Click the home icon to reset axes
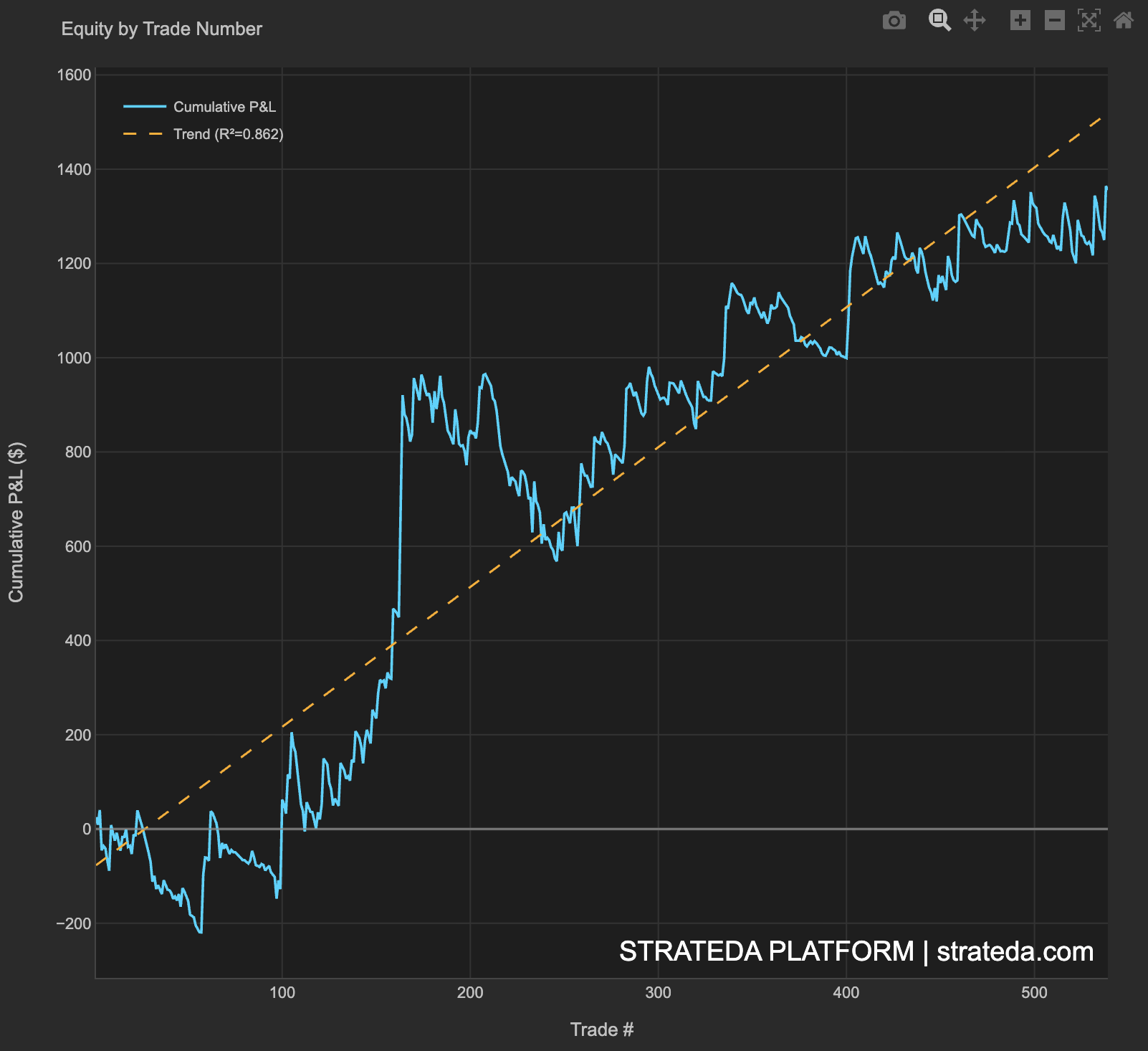The image size is (1148, 1051). 1123,22
